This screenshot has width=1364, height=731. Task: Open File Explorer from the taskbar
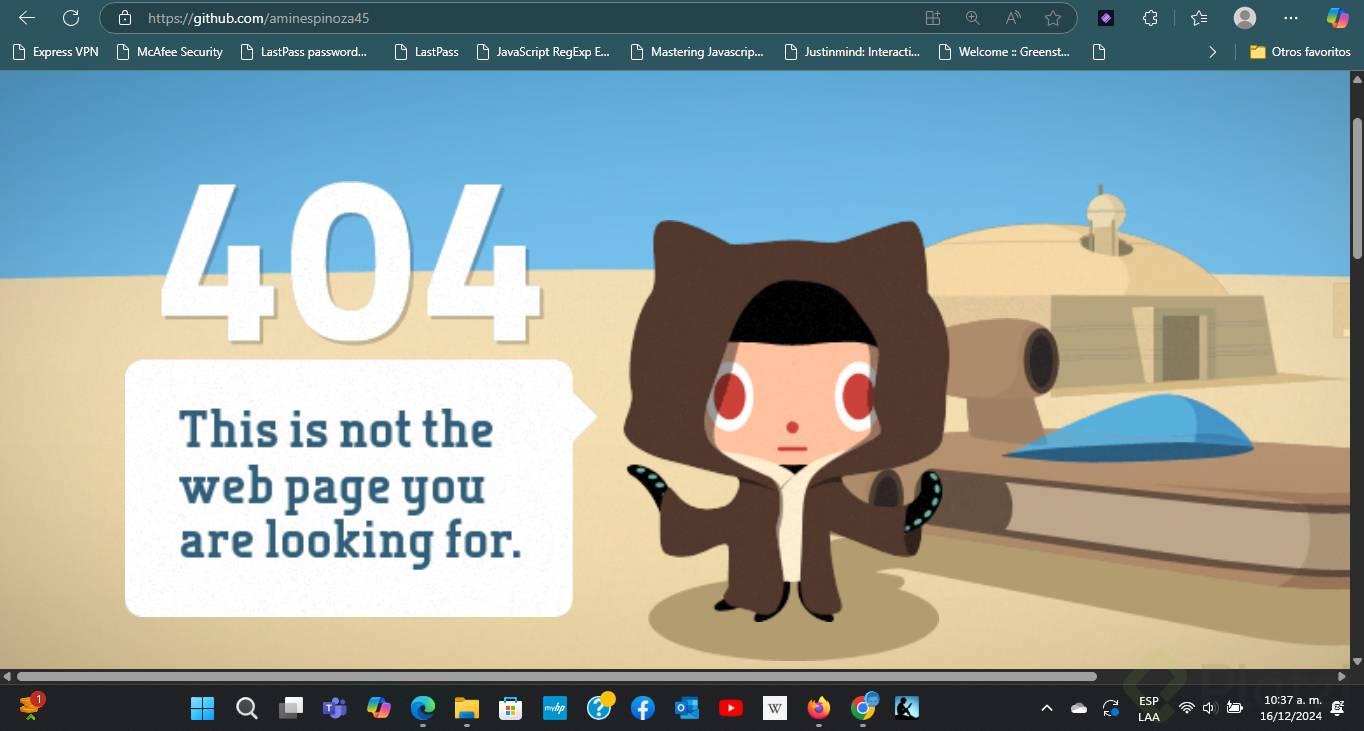[467, 708]
